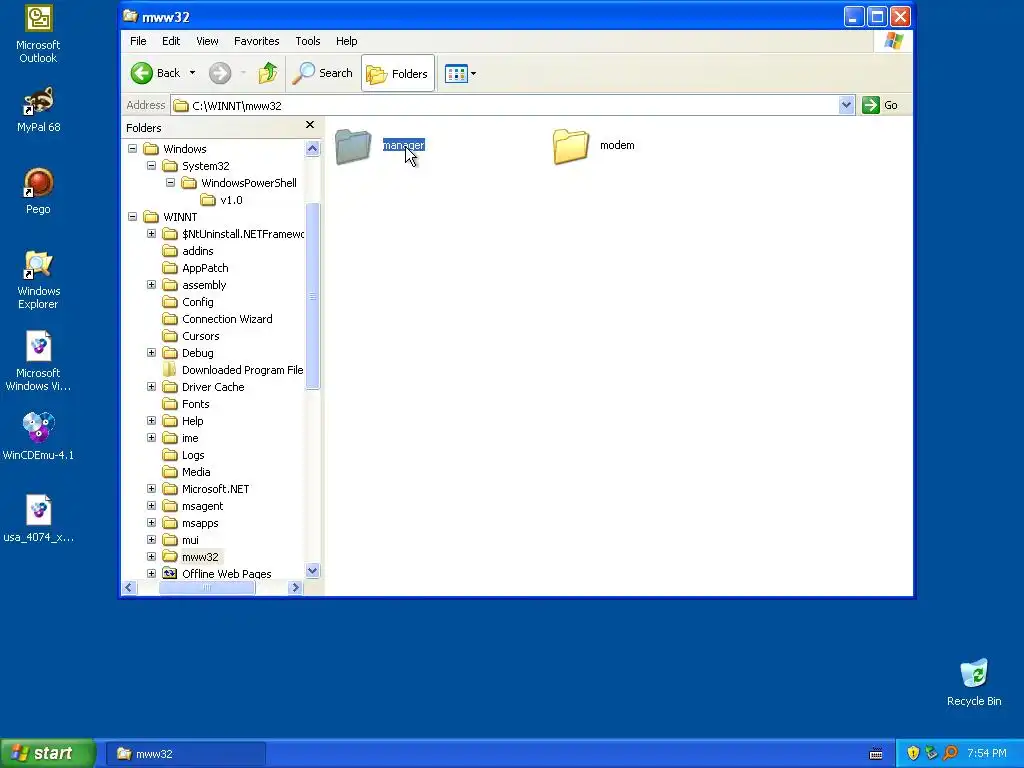Click the magnifier tray icon

(950, 753)
